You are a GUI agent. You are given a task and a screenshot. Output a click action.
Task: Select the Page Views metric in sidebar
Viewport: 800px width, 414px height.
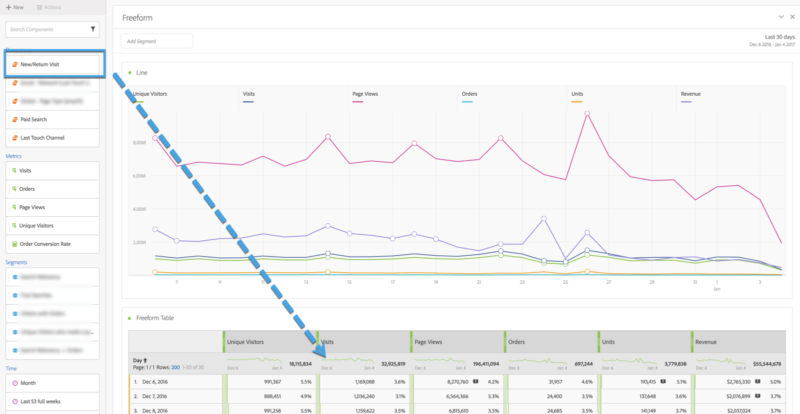point(53,207)
